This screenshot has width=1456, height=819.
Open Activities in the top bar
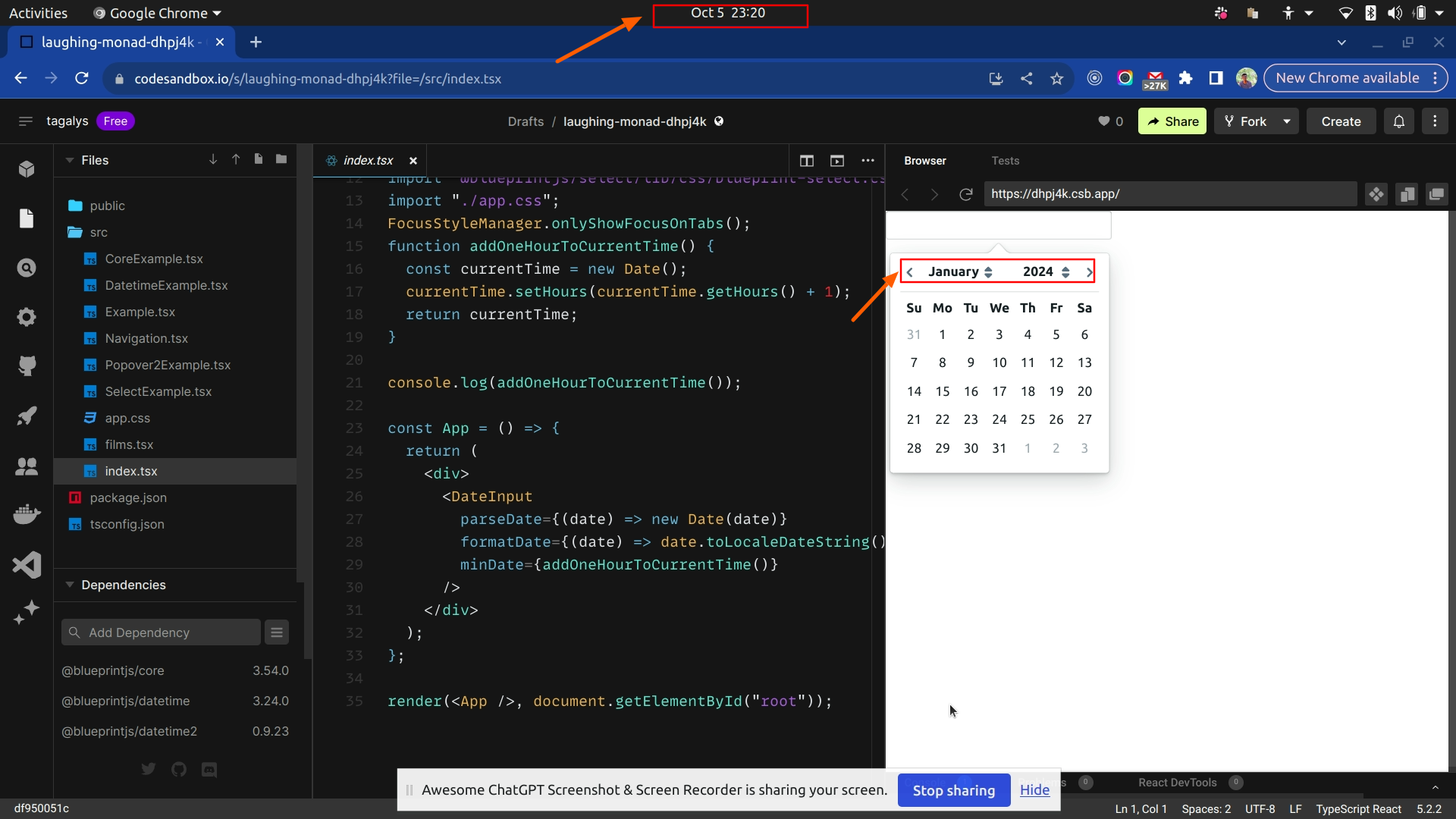pos(38,12)
